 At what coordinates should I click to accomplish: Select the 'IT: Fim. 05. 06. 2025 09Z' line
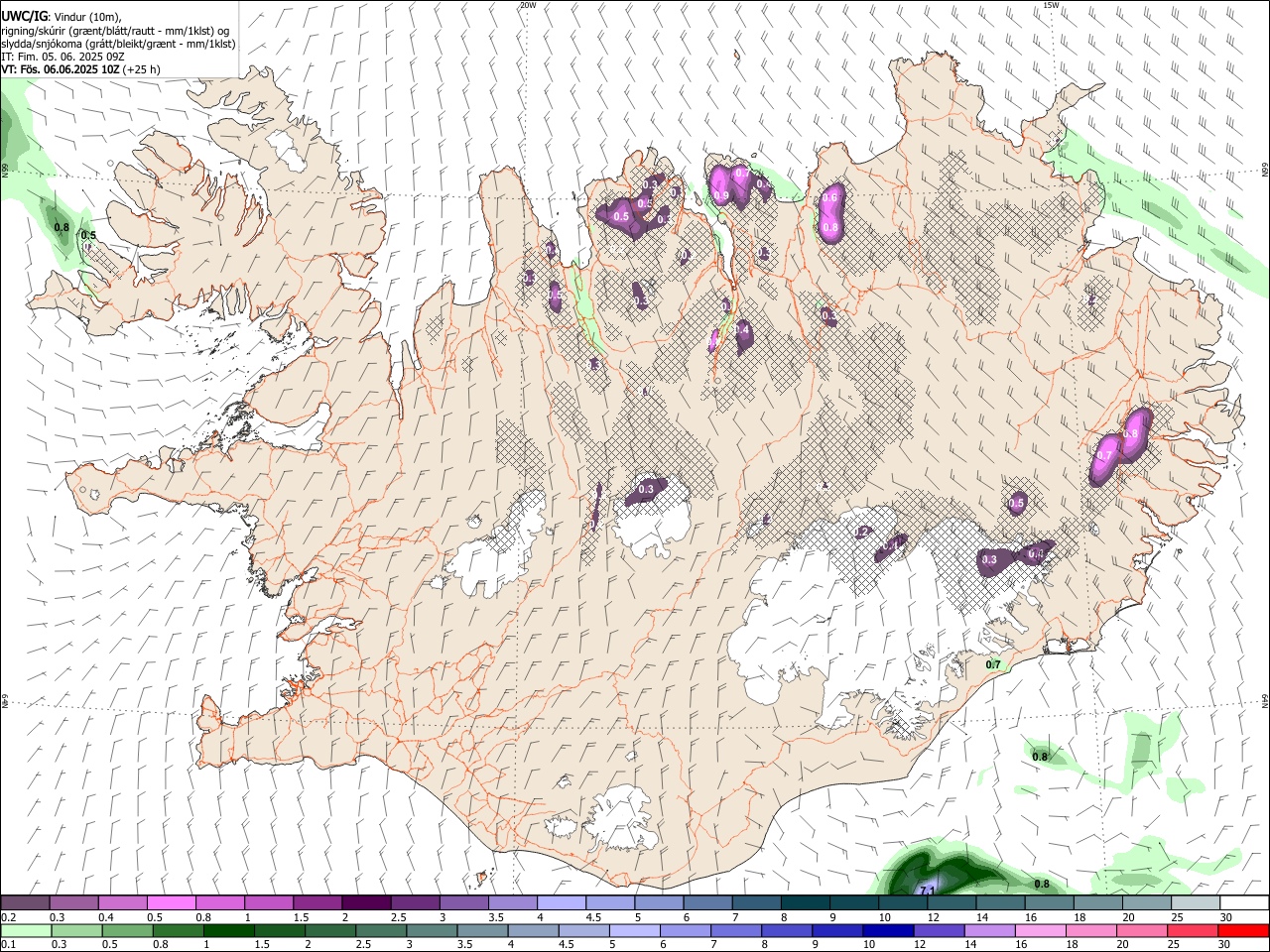pos(62,57)
